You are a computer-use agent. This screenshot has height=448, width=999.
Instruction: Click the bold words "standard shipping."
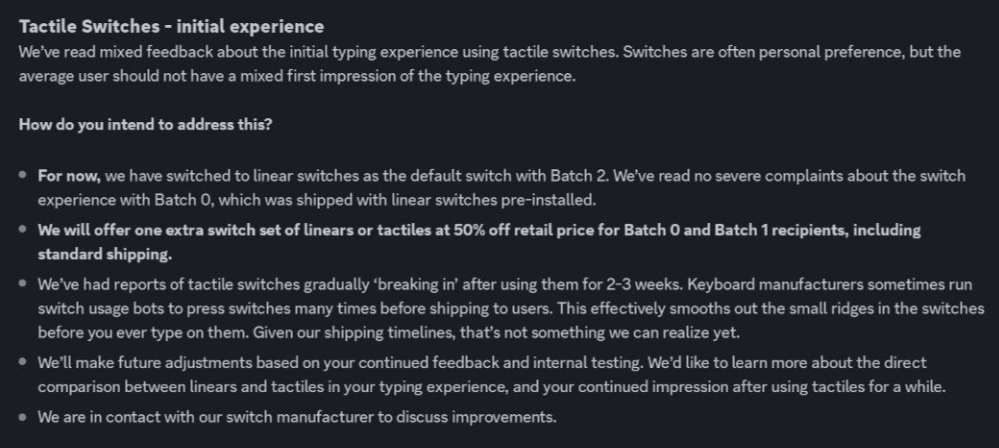[104, 254]
